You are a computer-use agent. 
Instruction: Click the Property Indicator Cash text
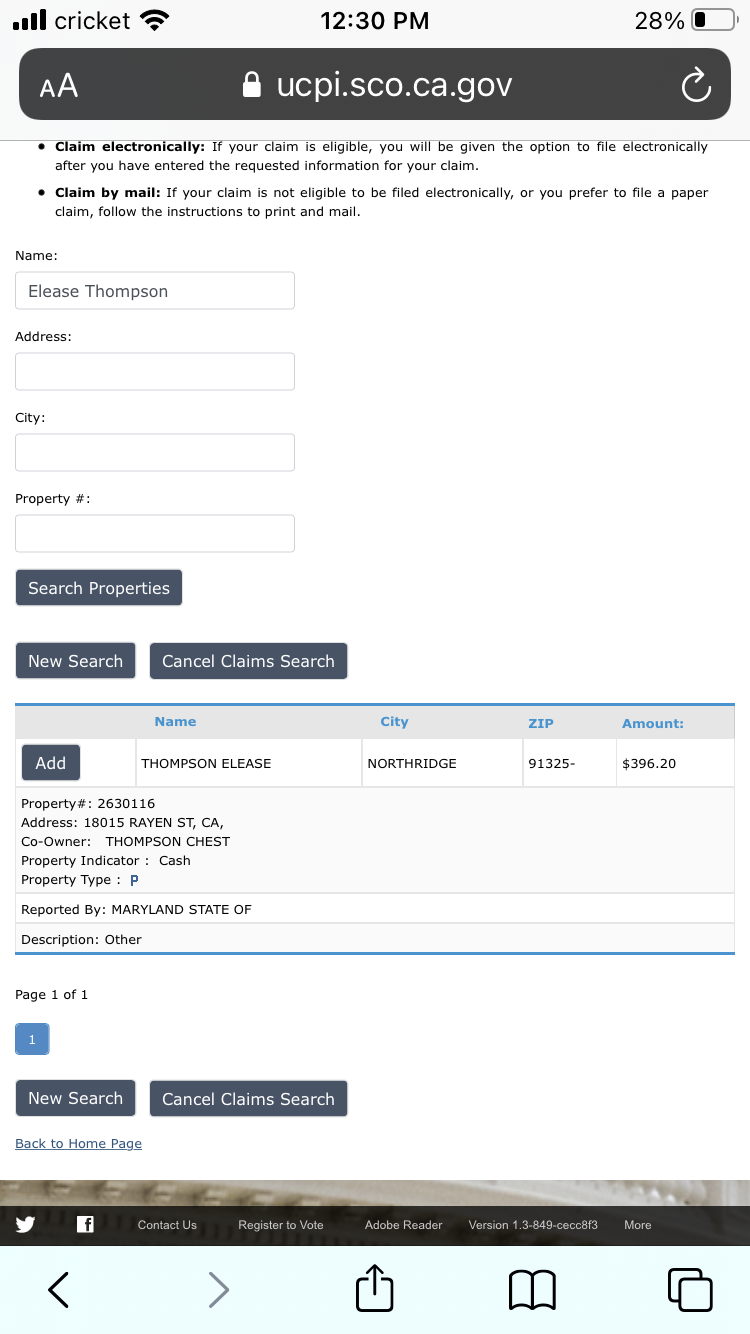click(x=106, y=860)
